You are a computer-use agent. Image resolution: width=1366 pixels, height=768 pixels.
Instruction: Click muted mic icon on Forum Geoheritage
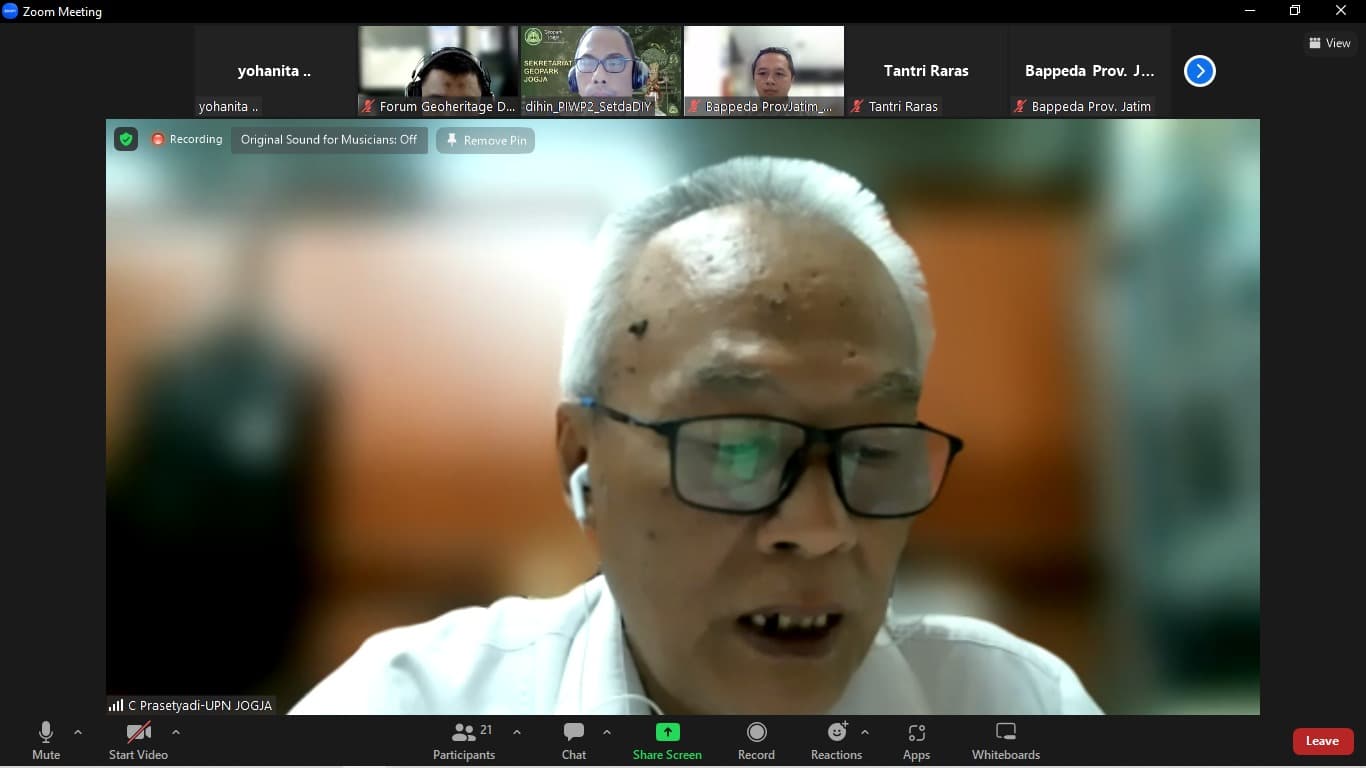(368, 106)
